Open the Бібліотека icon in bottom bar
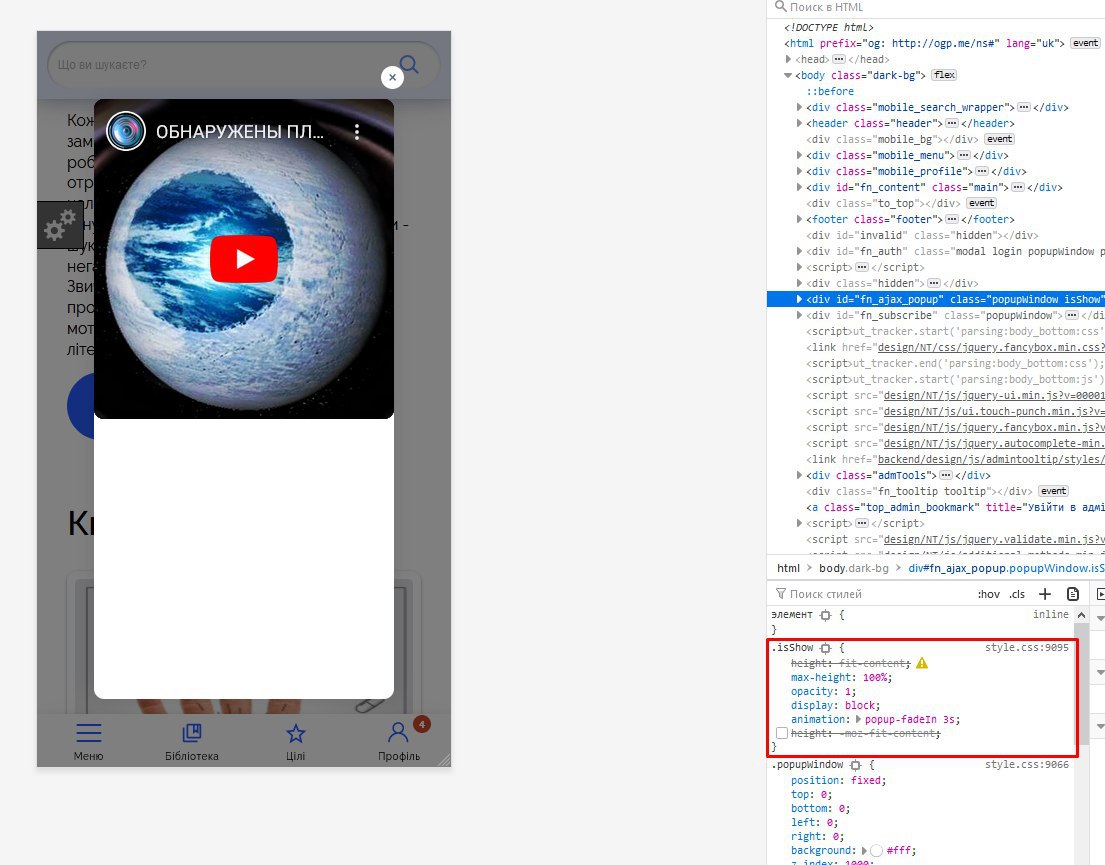Screen dimensions: 1105x865 pyautogui.click(x=192, y=733)
